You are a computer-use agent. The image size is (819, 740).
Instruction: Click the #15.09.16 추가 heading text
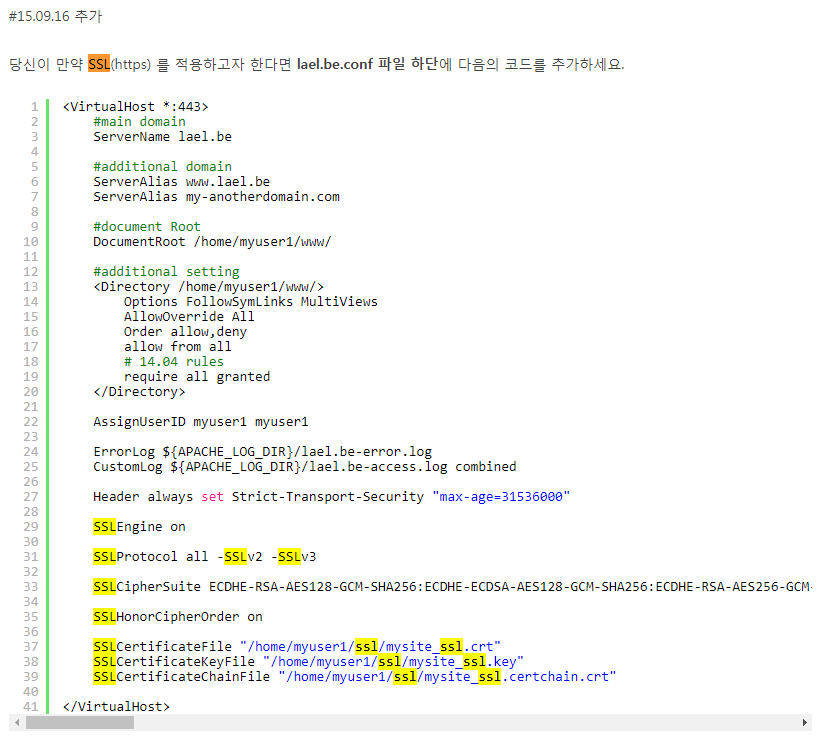[55, 17]
